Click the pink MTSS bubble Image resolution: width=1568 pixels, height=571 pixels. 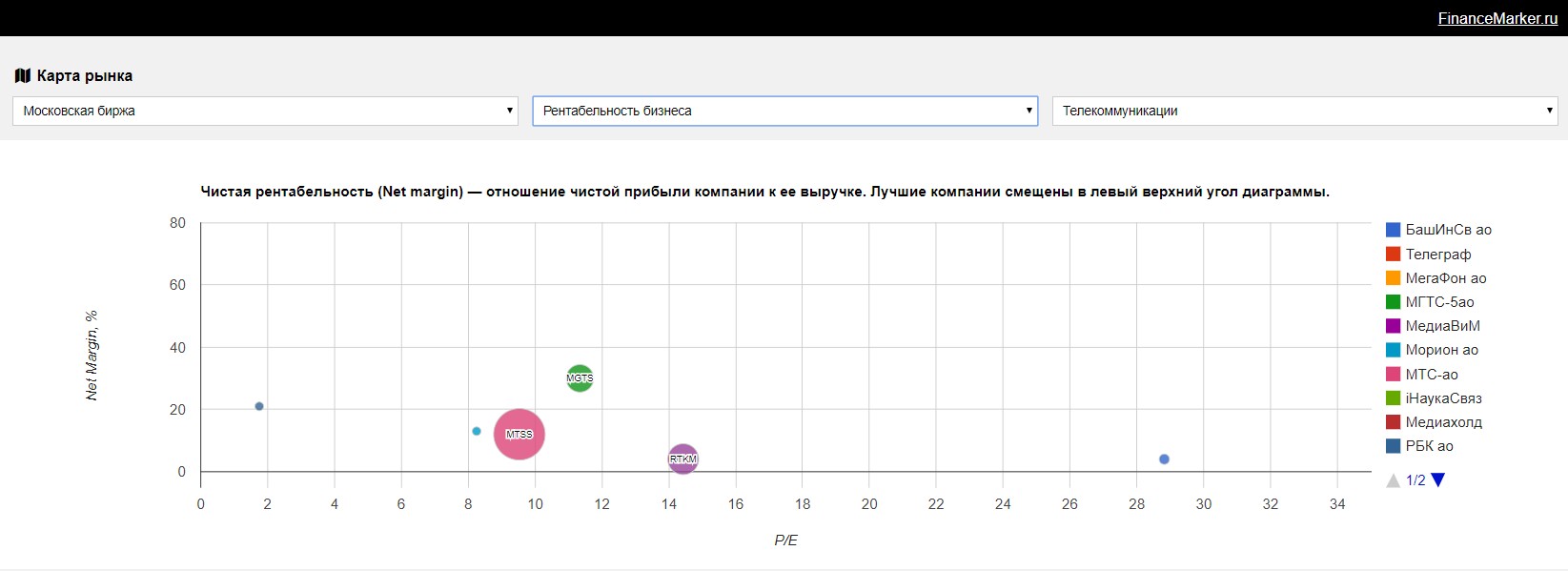click(x=519, y=434)
